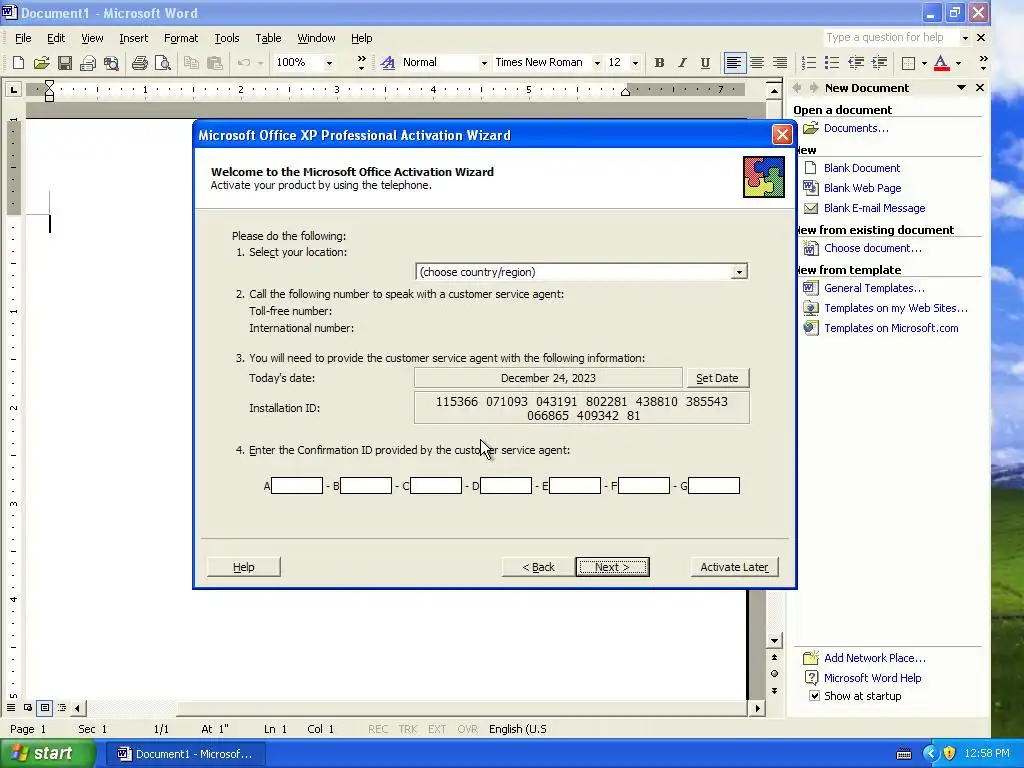Viewport: 1024px width, 768px height.
Task: Click the wizard Help button
Action: (244, 567)
